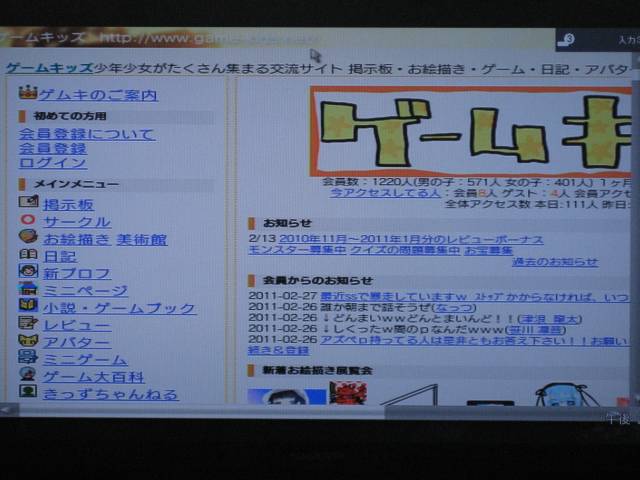This screenshot has height=480, width=640.
Task: Click the face icon beside 新プロフ
Action: click(28, 273)
